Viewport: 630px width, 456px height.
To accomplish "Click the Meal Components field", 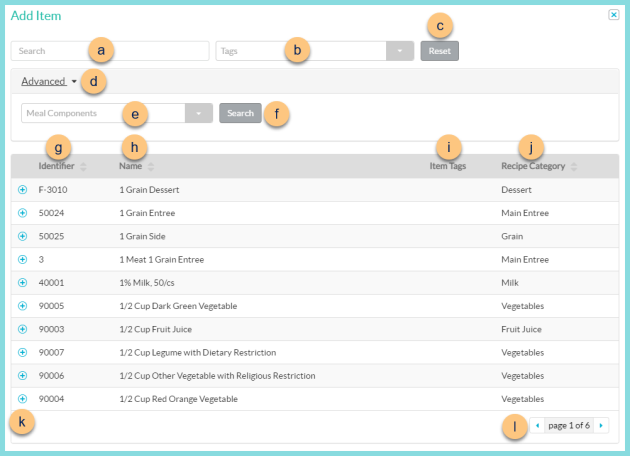I will (x=103, y=113).
